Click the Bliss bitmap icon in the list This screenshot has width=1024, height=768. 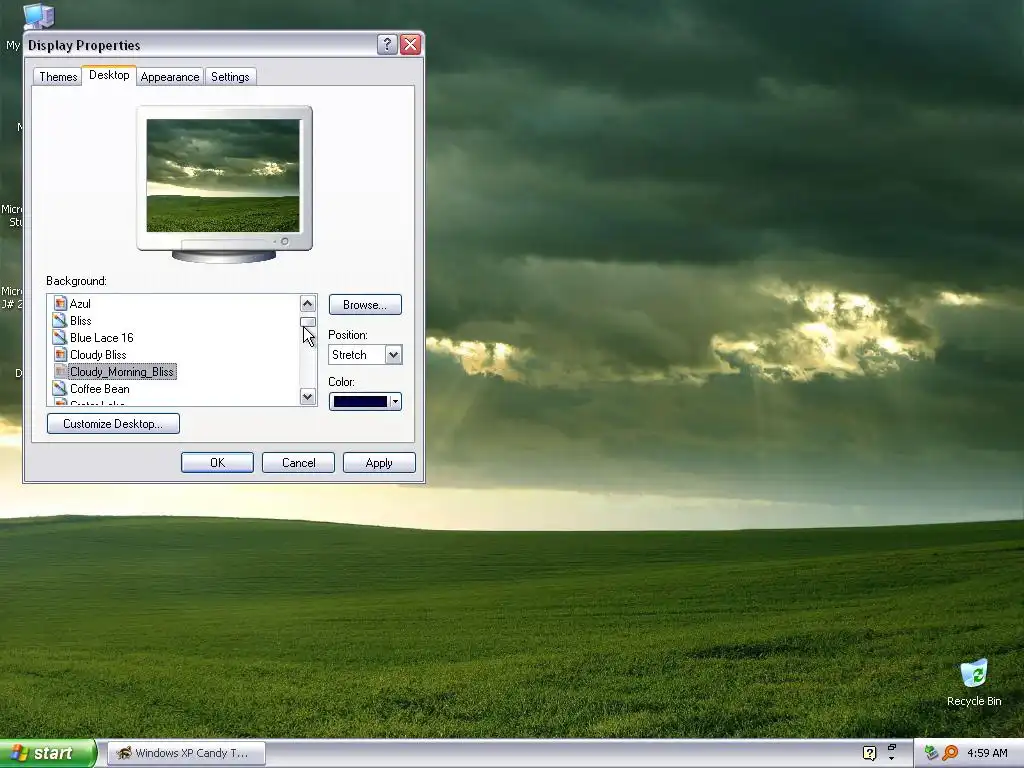point(60,320)
